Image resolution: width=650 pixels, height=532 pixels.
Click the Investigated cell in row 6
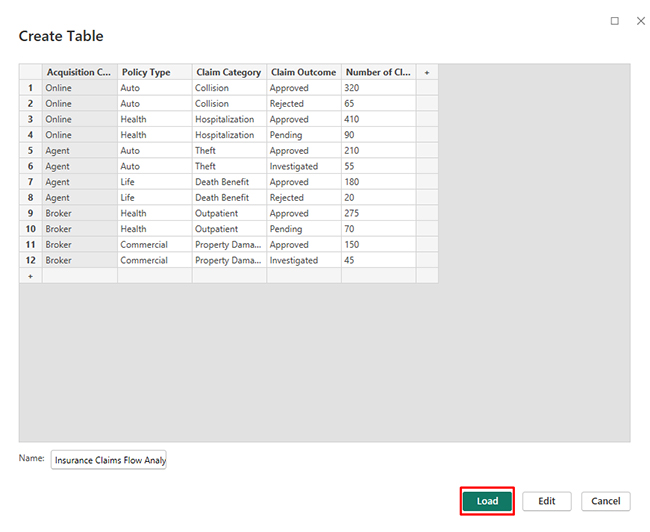point(303,166)
